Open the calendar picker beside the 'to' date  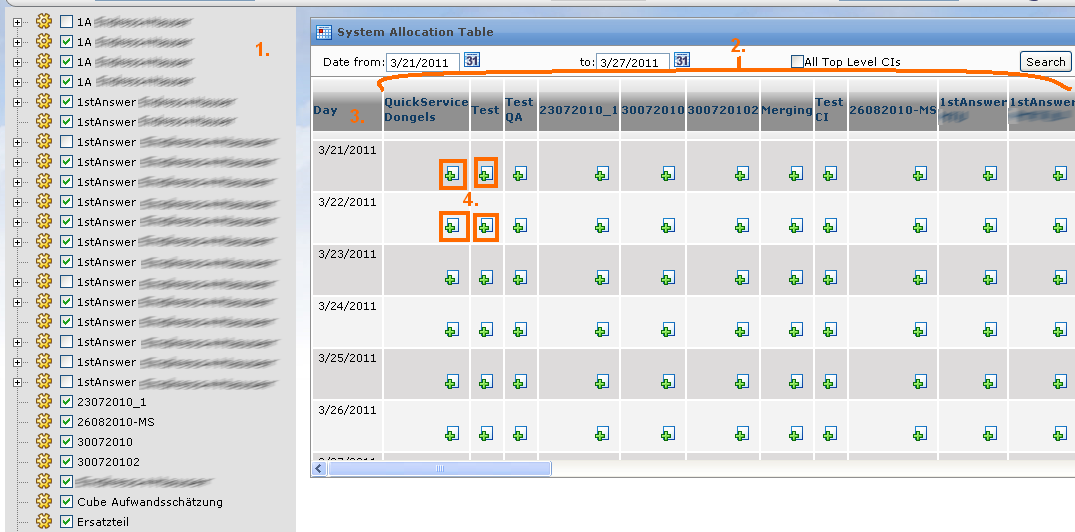click(x=681, y=60)
